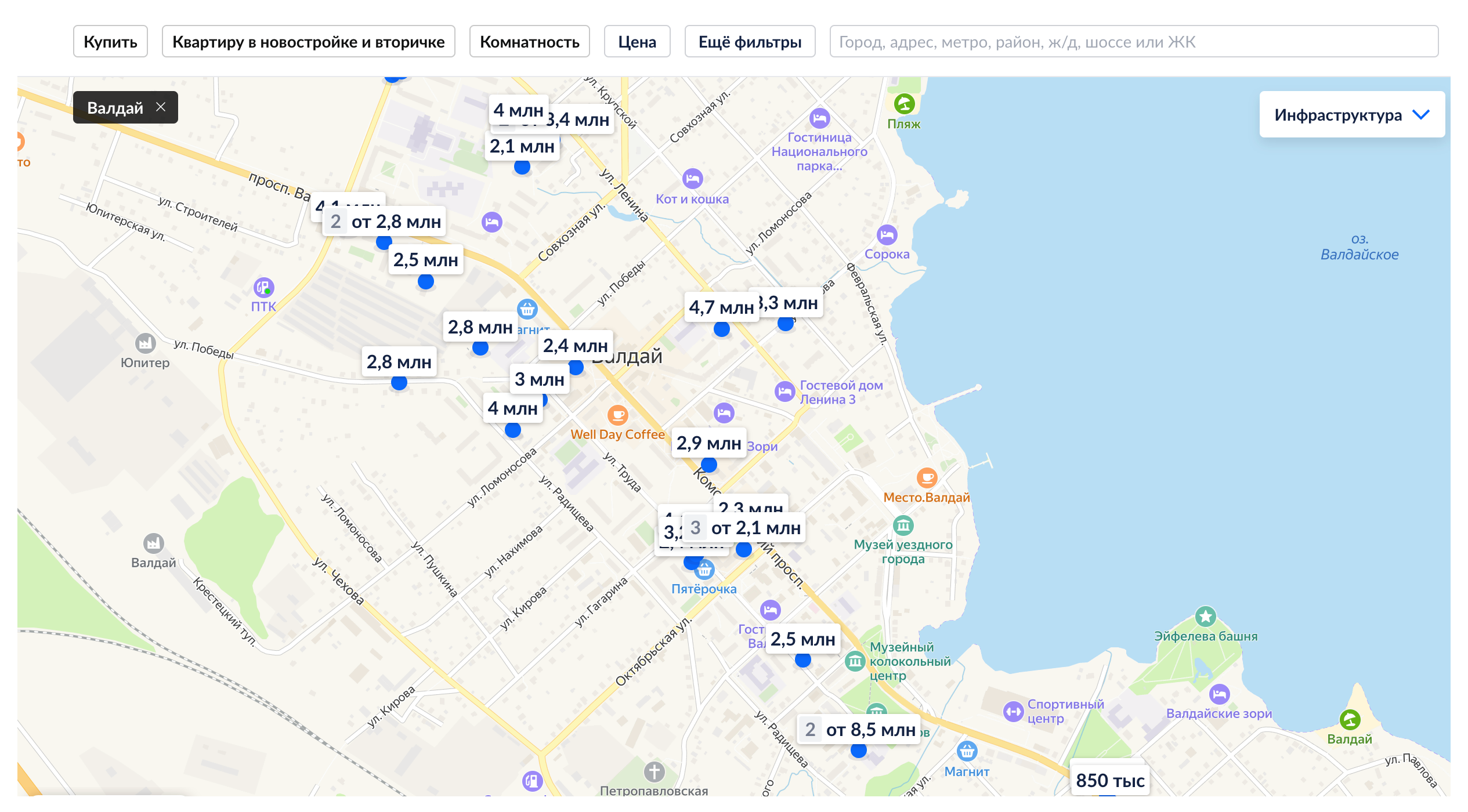Open the cluster 3 от 2,1 млн
The width and height of the screenshot is (1468, 812).
click(x=744, y=528)
